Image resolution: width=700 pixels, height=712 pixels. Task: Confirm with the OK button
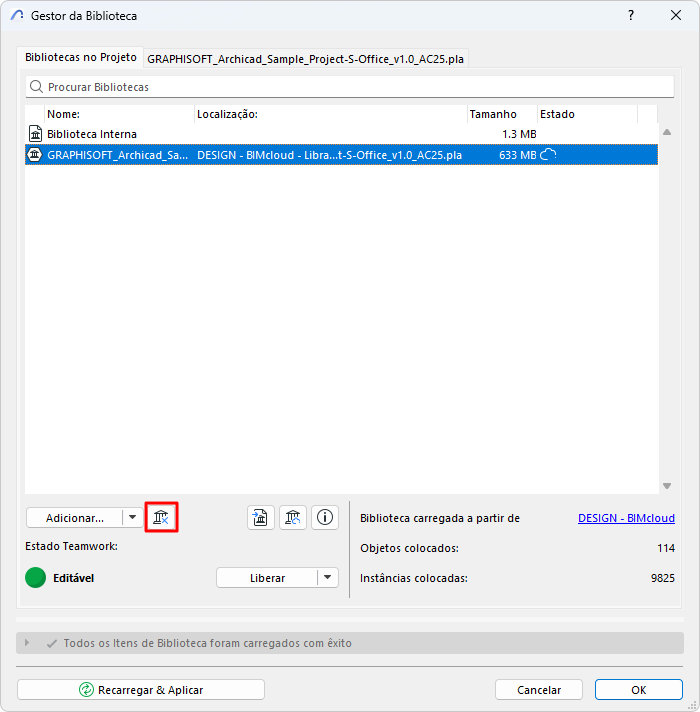pyautogui.click(x=639, y=690)
